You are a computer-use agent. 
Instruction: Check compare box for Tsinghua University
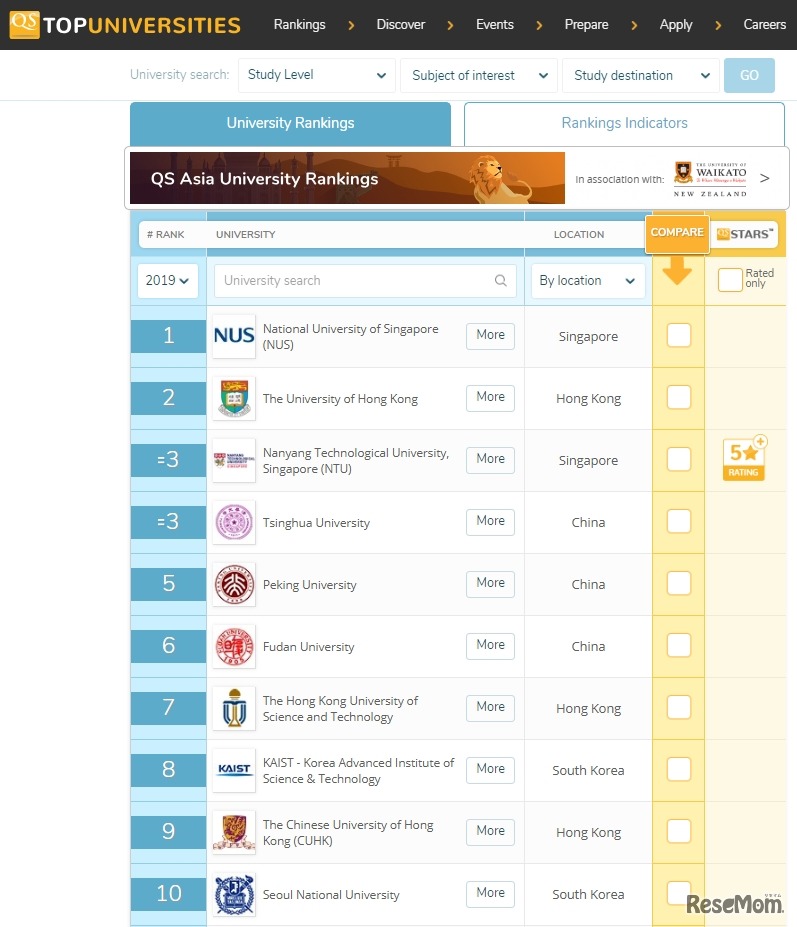[679, 521]
